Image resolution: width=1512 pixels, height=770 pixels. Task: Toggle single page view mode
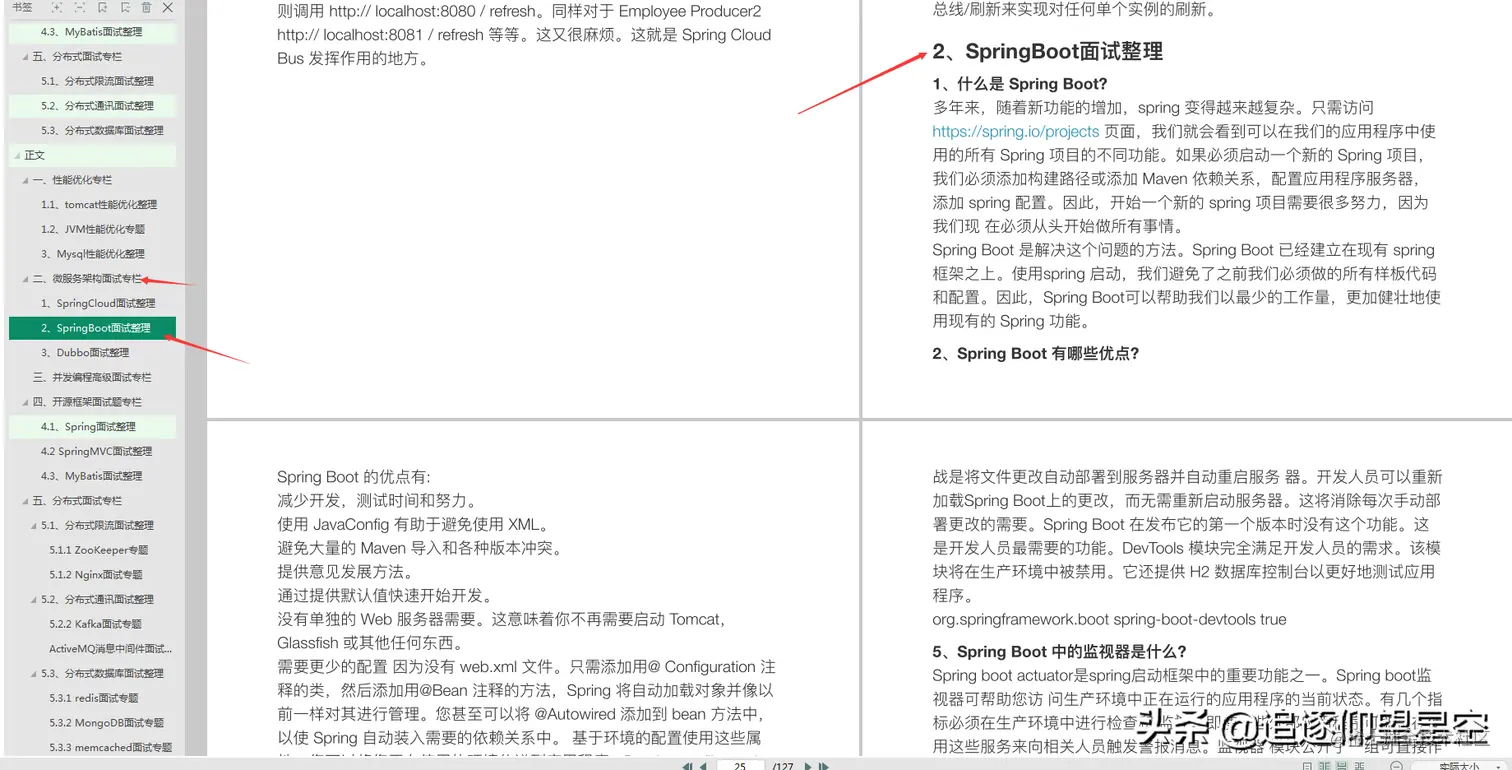[x=1306, y=765]
